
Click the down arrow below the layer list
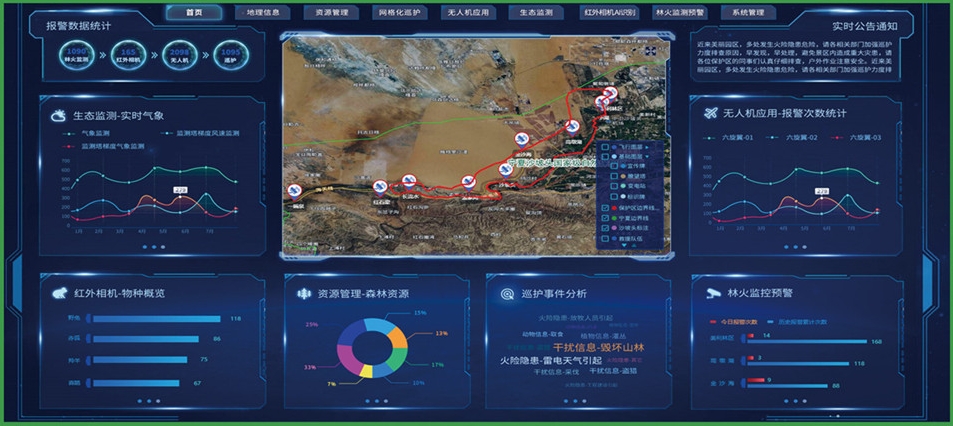click(622, 245)
